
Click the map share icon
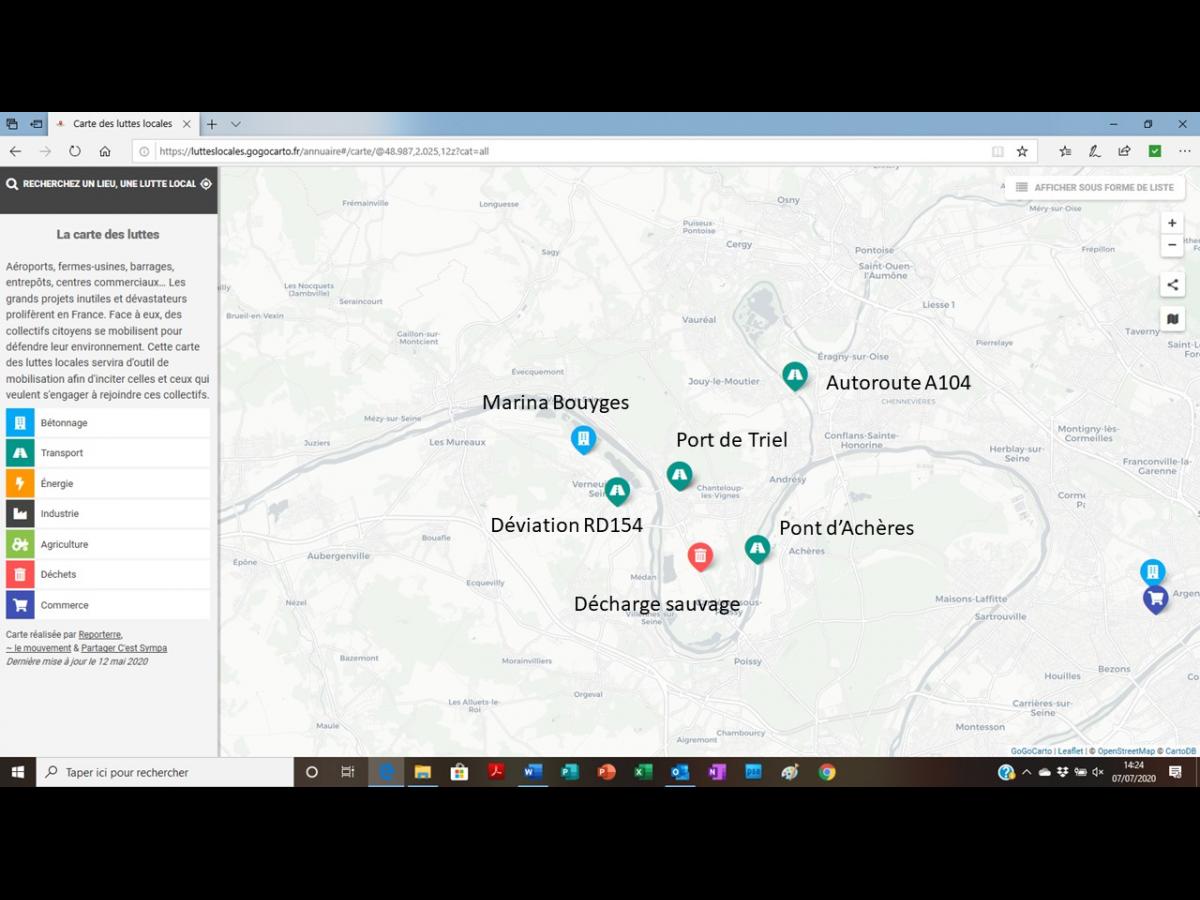(1172, 285)
